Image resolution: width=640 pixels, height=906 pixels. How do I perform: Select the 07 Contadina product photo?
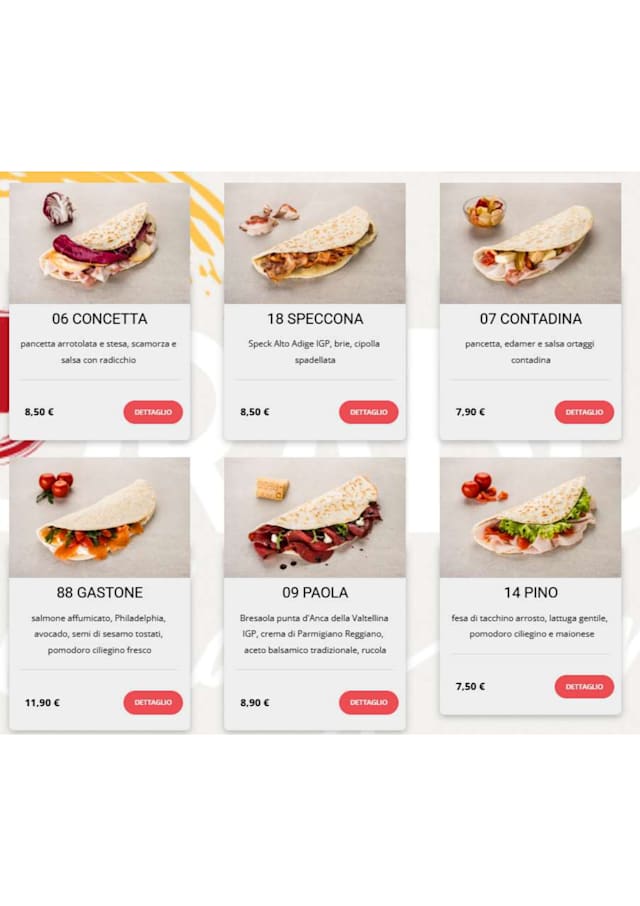click(530, 243)
